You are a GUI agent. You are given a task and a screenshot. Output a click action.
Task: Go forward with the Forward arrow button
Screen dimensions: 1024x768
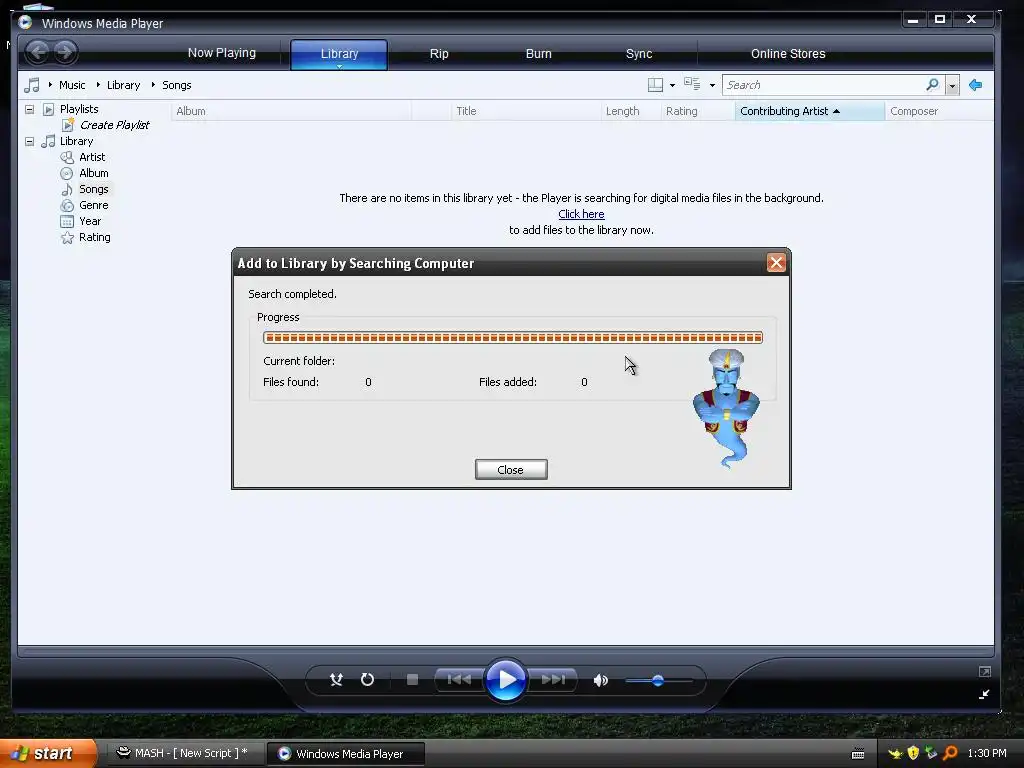point(65,52)
